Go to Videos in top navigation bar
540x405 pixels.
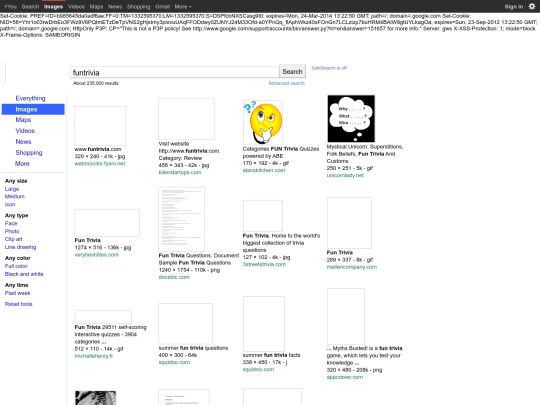pyautogui.click(x=76, y=7)
